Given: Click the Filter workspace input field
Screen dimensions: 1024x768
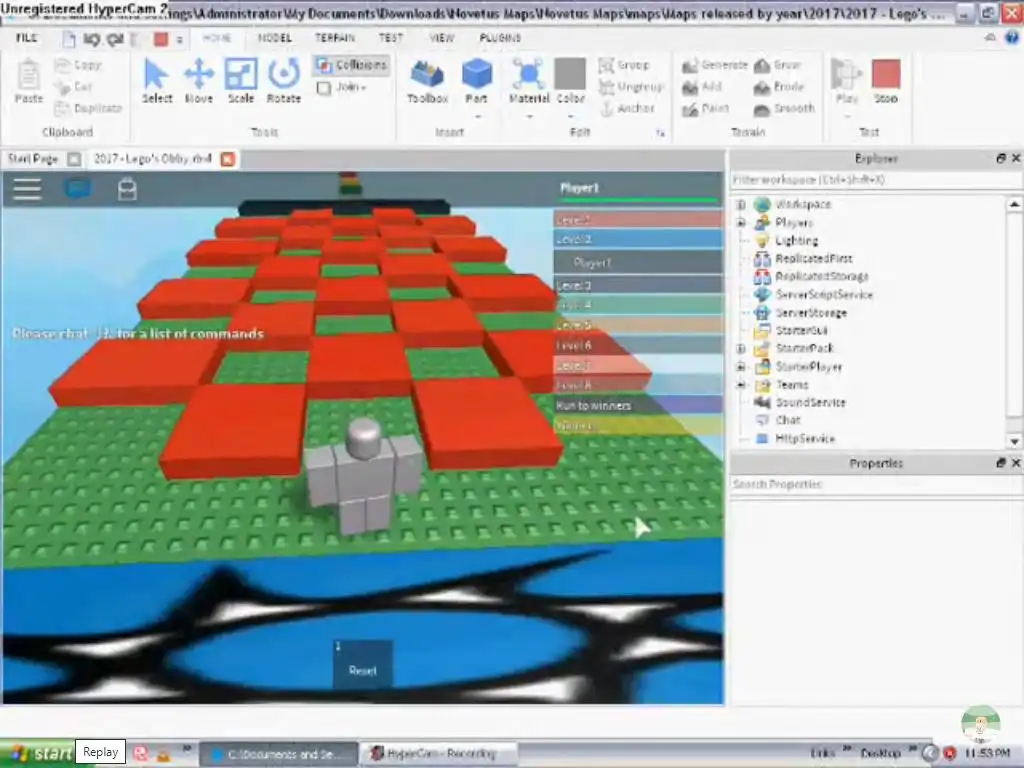Looking at the screenshot, I should click(875, 180).
